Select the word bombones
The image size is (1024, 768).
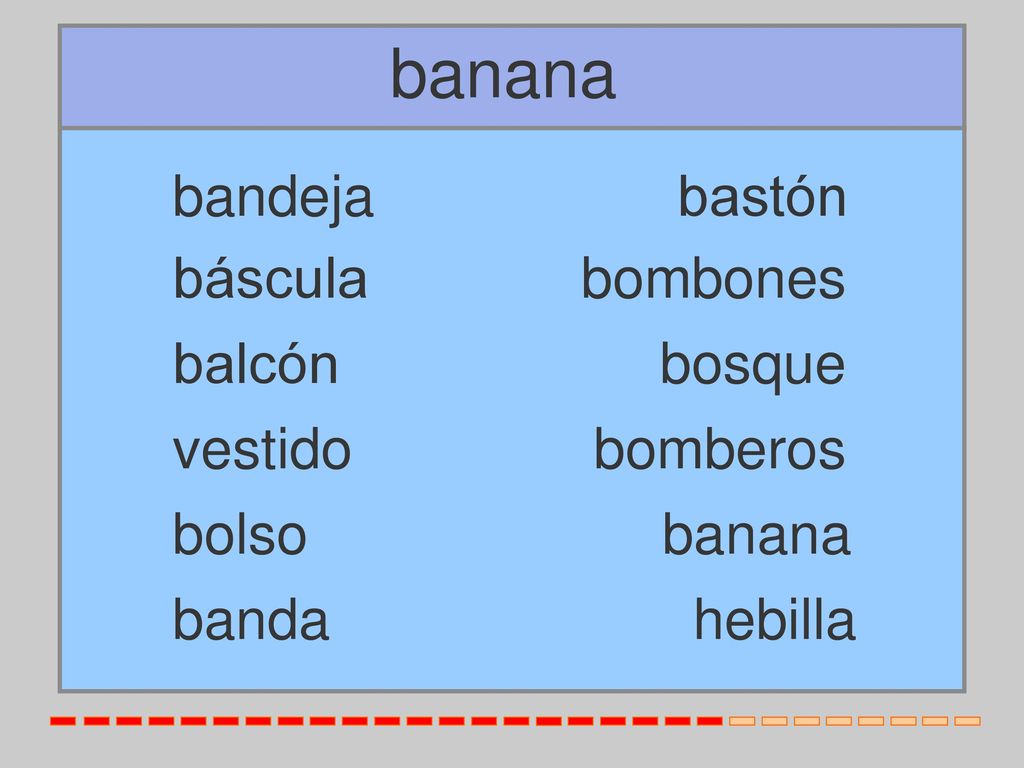click(713, 279)
